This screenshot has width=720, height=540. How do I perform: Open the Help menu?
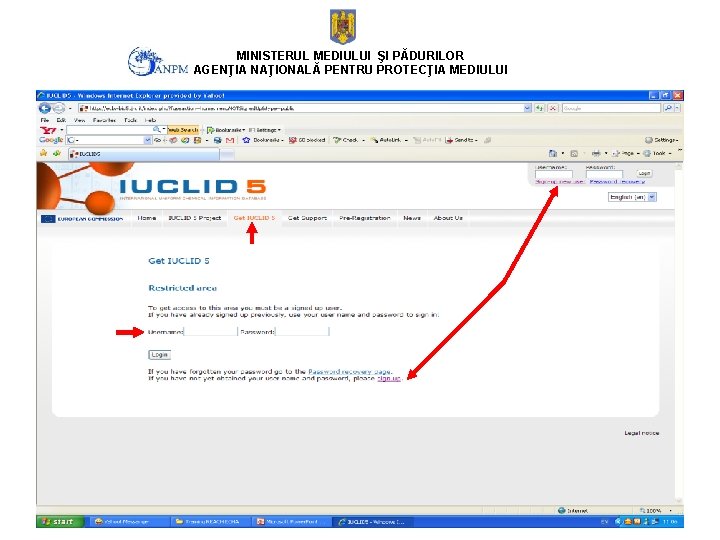click(x=150, y=120)
